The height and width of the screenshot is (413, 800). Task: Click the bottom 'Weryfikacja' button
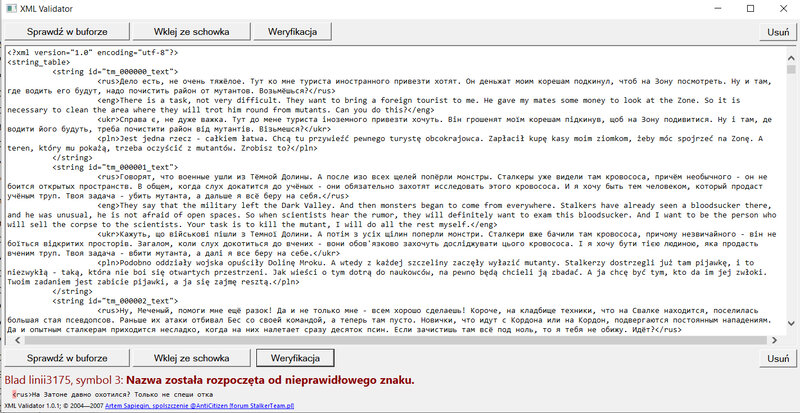tap(294, 357)
